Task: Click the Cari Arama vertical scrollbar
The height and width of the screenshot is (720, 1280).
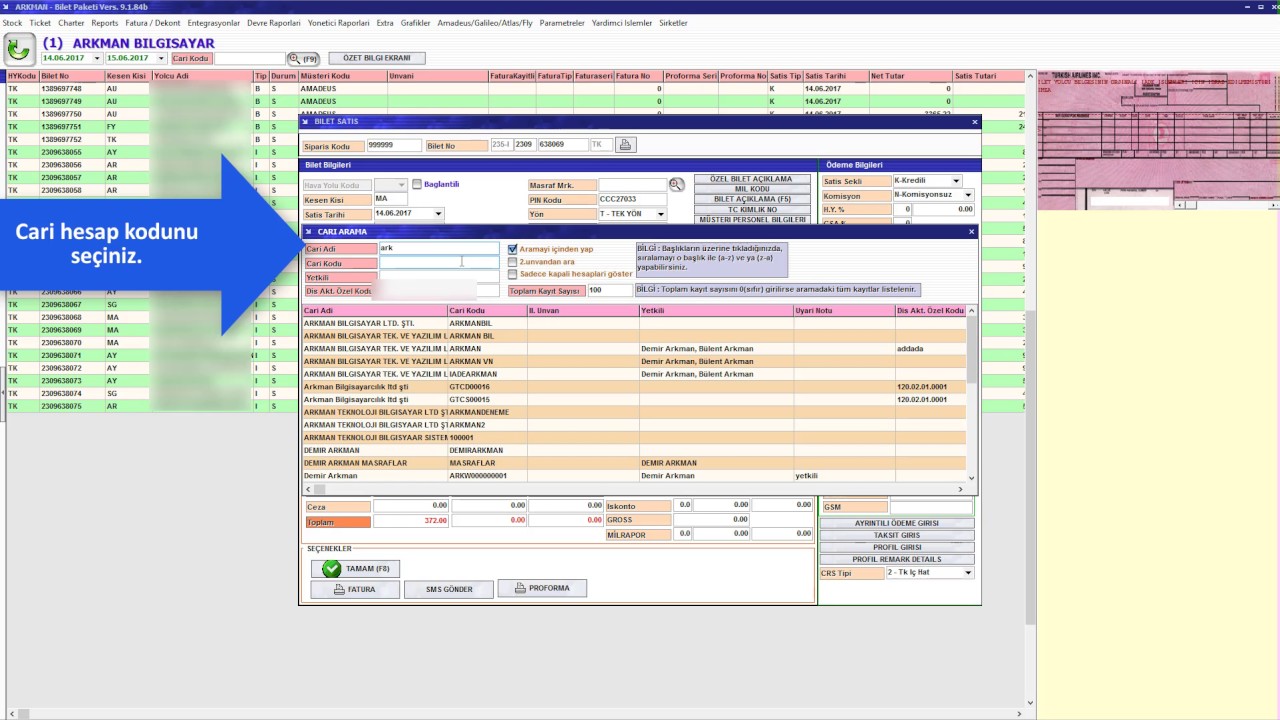Action: pos(971,395)
